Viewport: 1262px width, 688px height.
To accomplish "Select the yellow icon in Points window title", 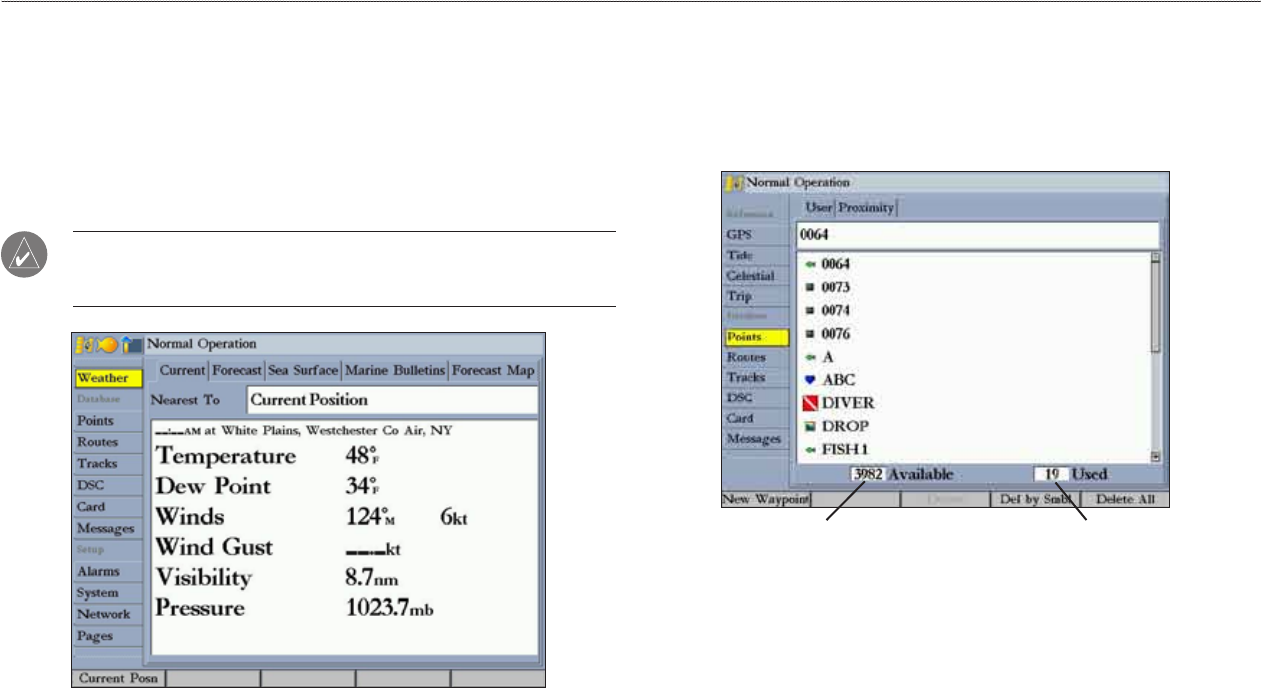I will [734, 183].
